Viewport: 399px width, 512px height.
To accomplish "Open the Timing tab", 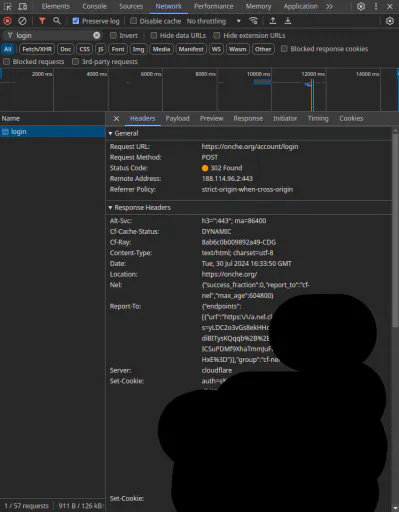I will 318,118.
